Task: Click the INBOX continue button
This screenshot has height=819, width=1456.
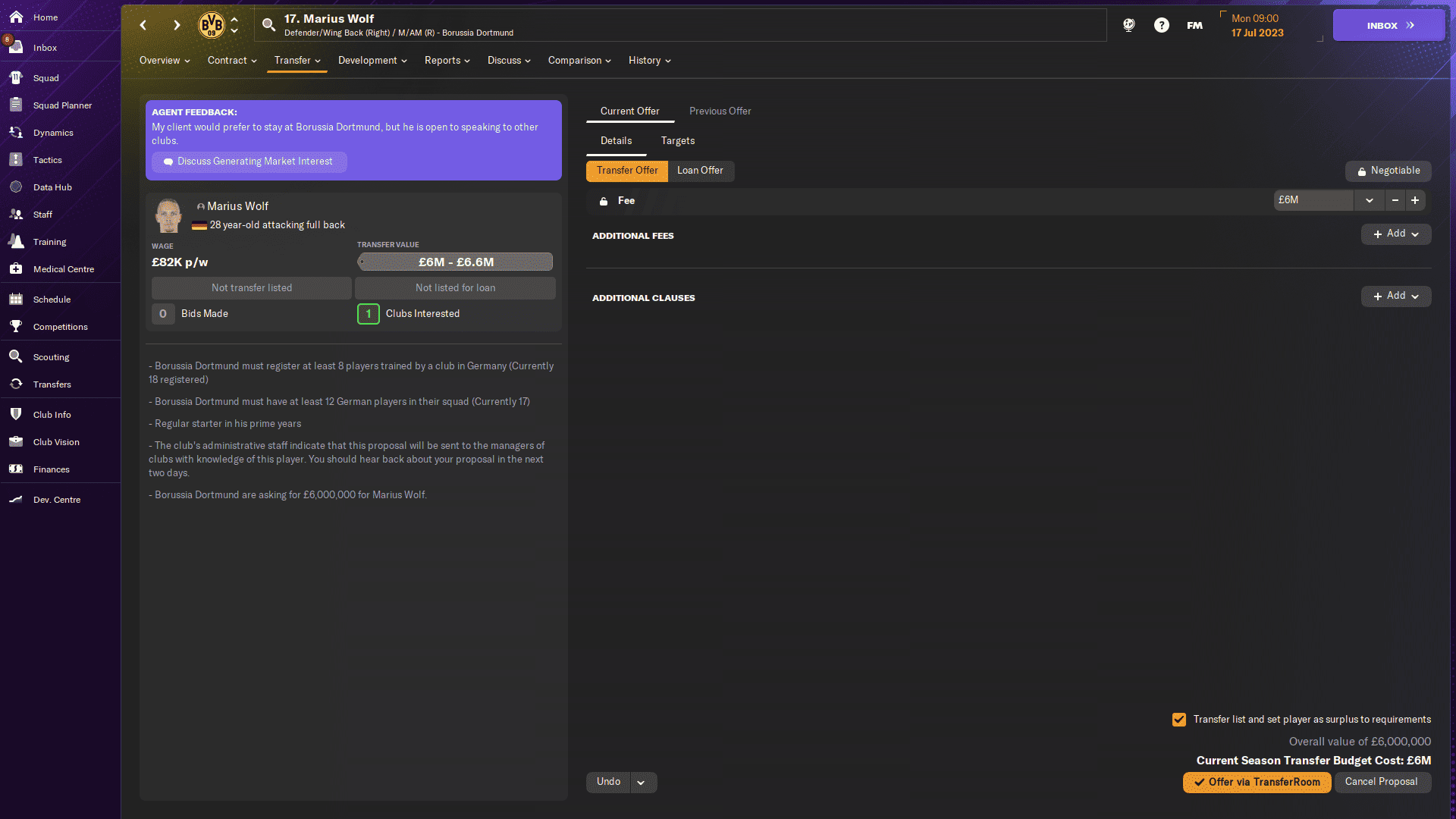Action: (x=1389, y=25)
